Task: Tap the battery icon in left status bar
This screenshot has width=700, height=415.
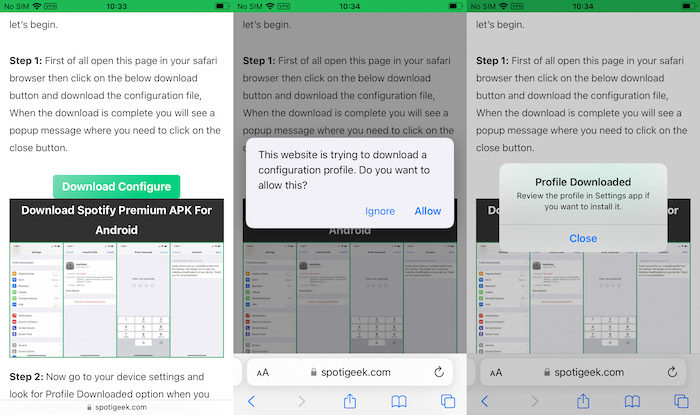Action: coord(221,6)
